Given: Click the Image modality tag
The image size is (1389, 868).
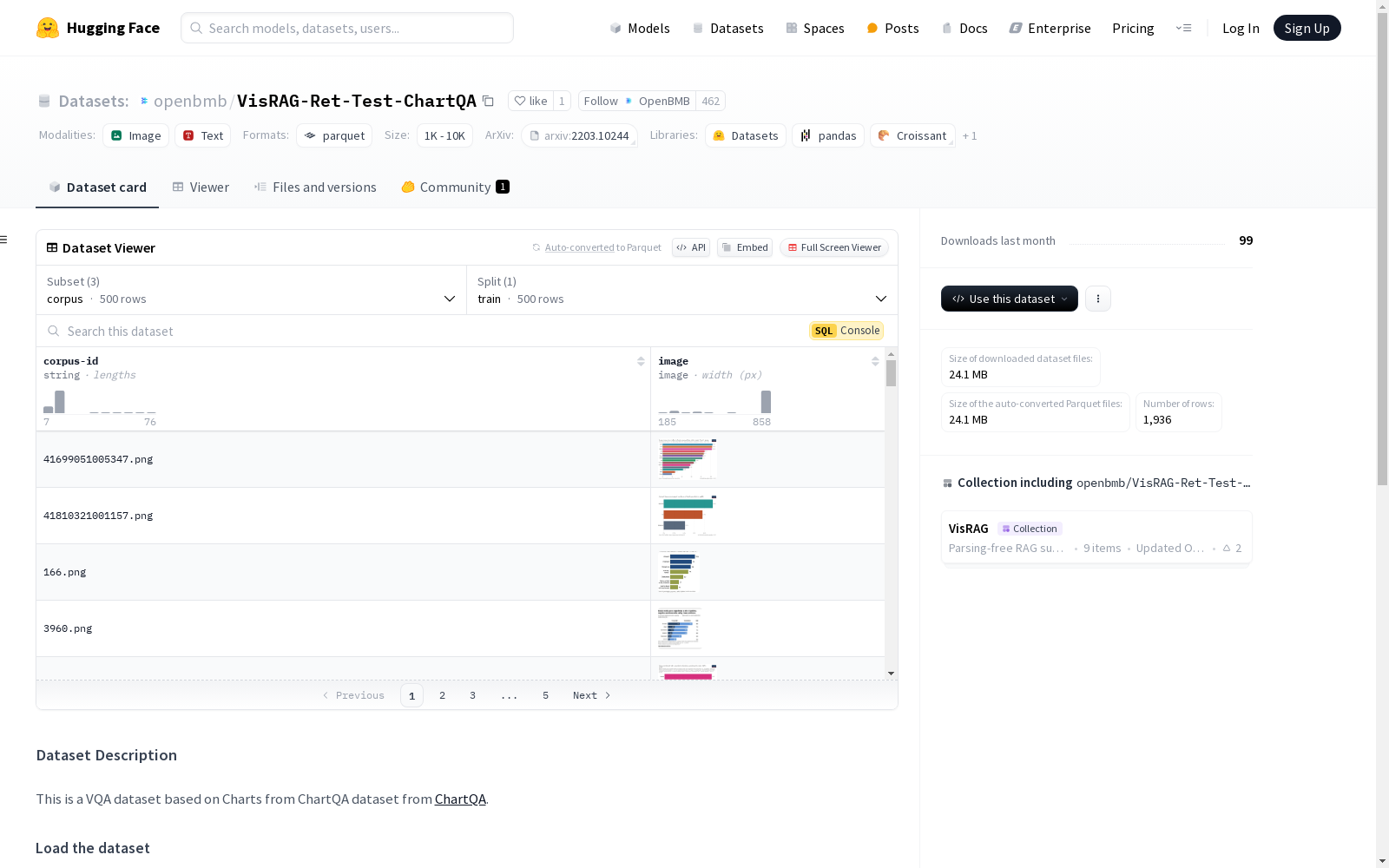Looking at the screenshot, I should [x=136, y=135].
